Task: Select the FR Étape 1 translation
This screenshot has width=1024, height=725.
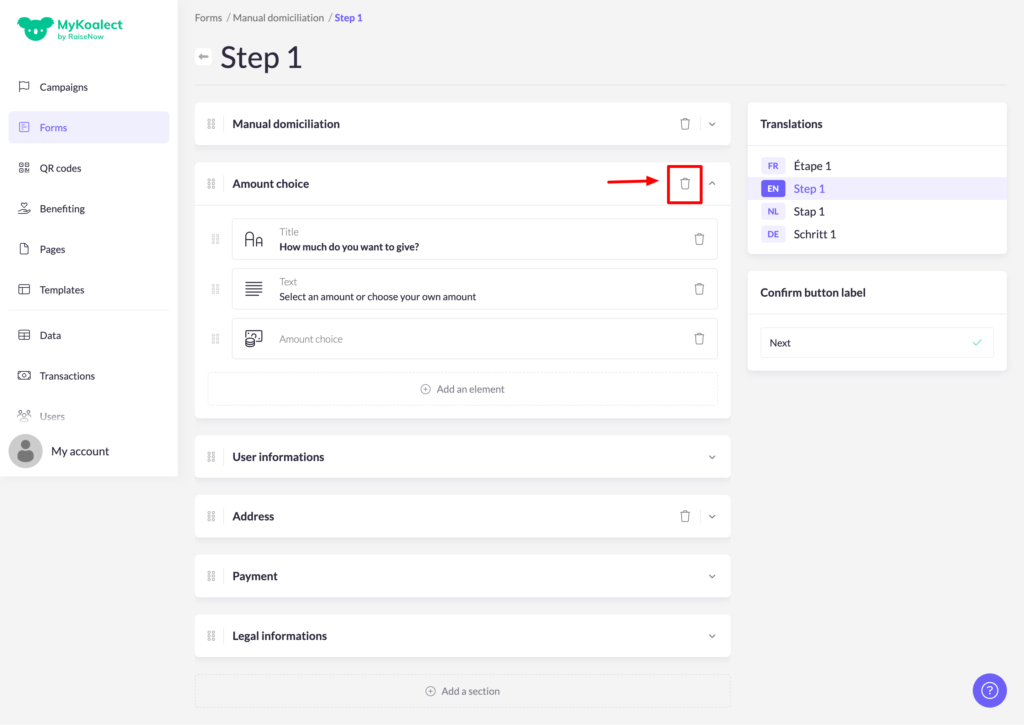Action: [x=811, y=166]
